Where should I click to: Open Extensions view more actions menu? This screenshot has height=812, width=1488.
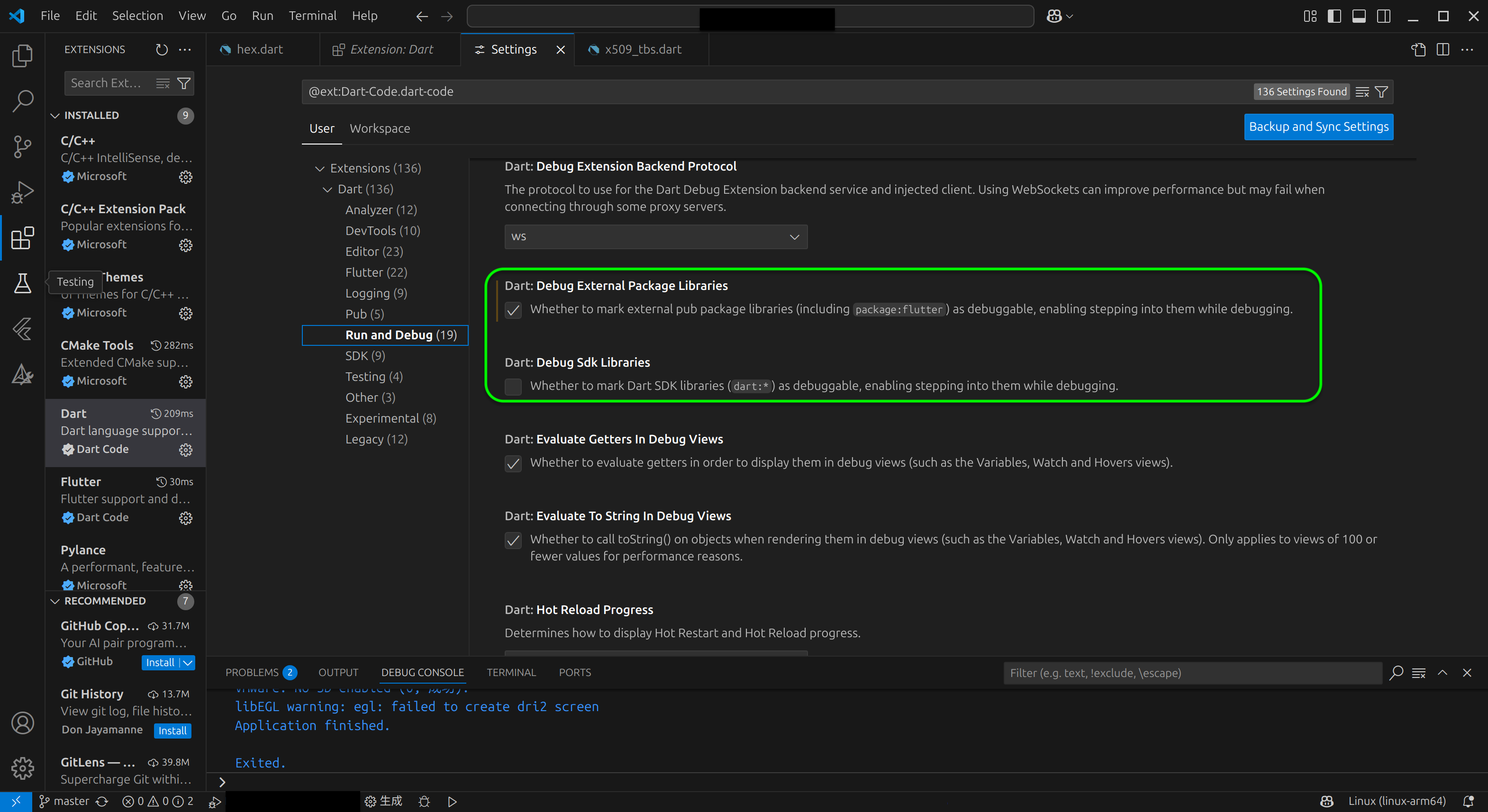(185, 50)
